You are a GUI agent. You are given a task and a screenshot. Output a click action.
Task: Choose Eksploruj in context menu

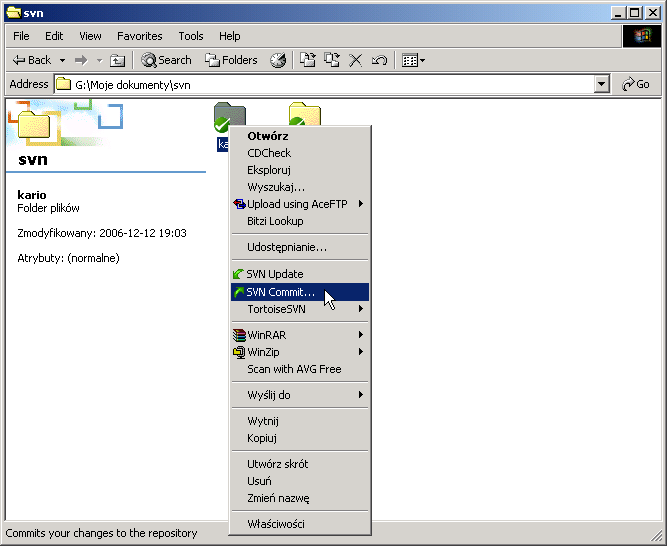pos(300,170)
